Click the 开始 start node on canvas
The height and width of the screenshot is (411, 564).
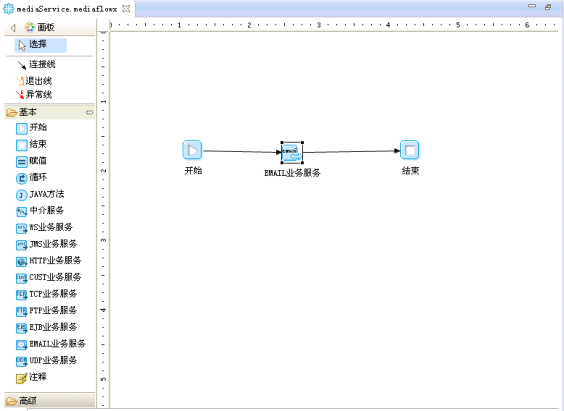click(x=192, y=150)
